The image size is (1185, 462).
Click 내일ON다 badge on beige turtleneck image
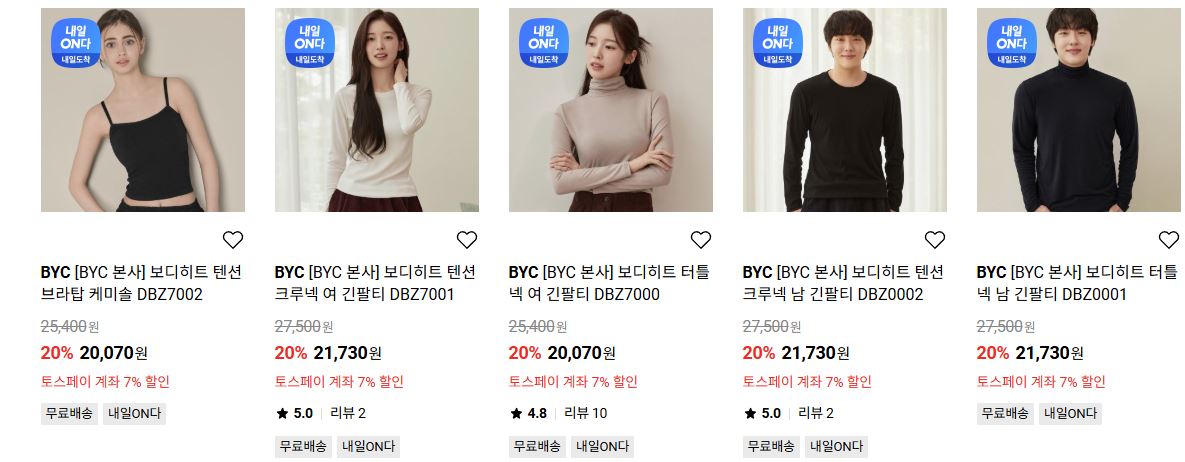543,43
